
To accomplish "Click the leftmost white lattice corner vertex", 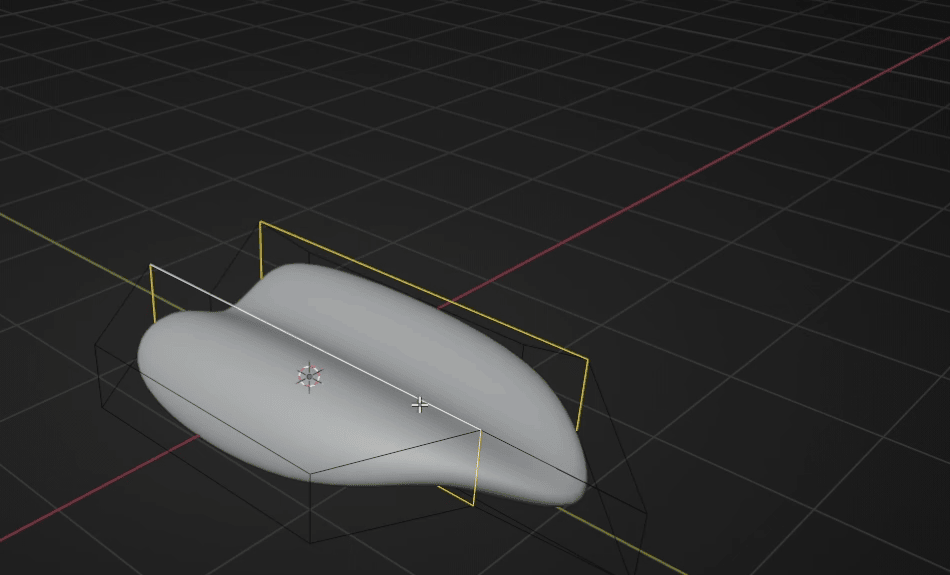I will [150, 265].
